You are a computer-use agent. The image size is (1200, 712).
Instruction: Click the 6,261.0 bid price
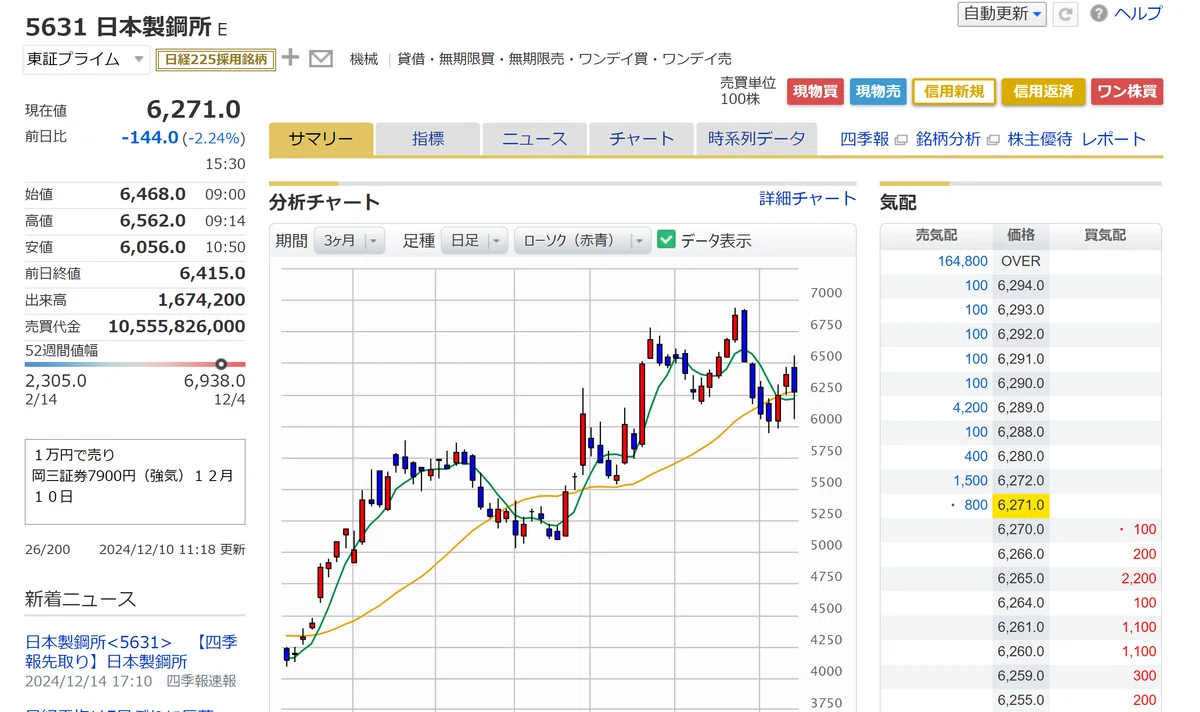pos(1020,627)
